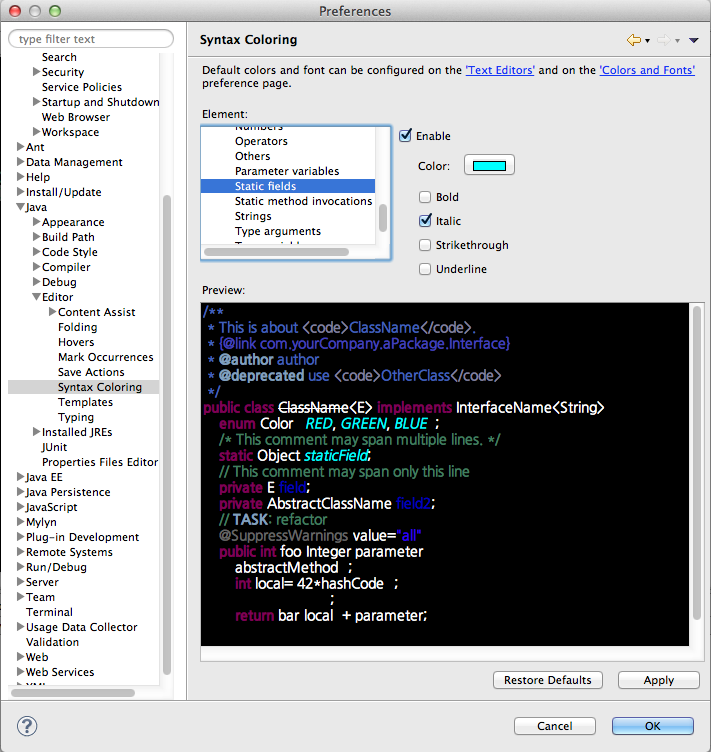Expand the Workspace tree node
Viewport: 711px width, 752px height.
tap(36, 132)
